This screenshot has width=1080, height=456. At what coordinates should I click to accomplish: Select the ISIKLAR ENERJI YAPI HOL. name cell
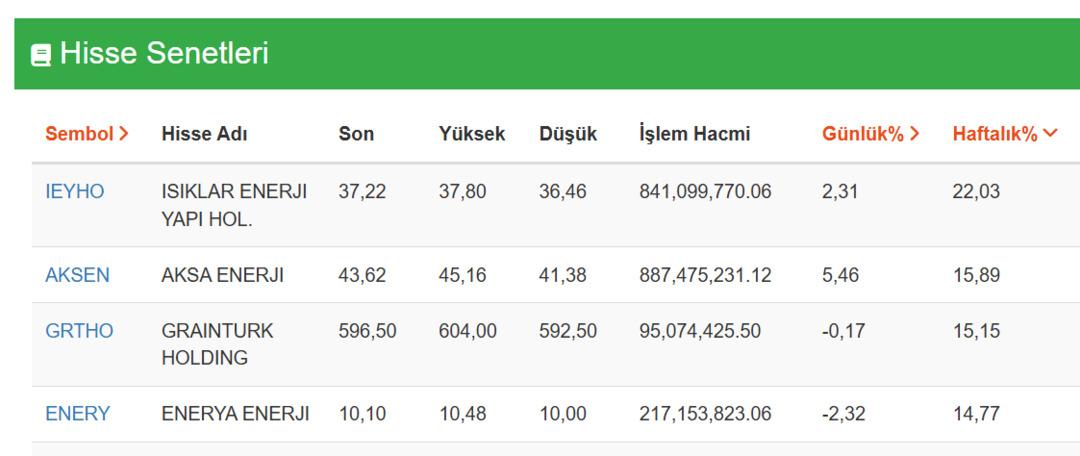[x=234, y=205]
